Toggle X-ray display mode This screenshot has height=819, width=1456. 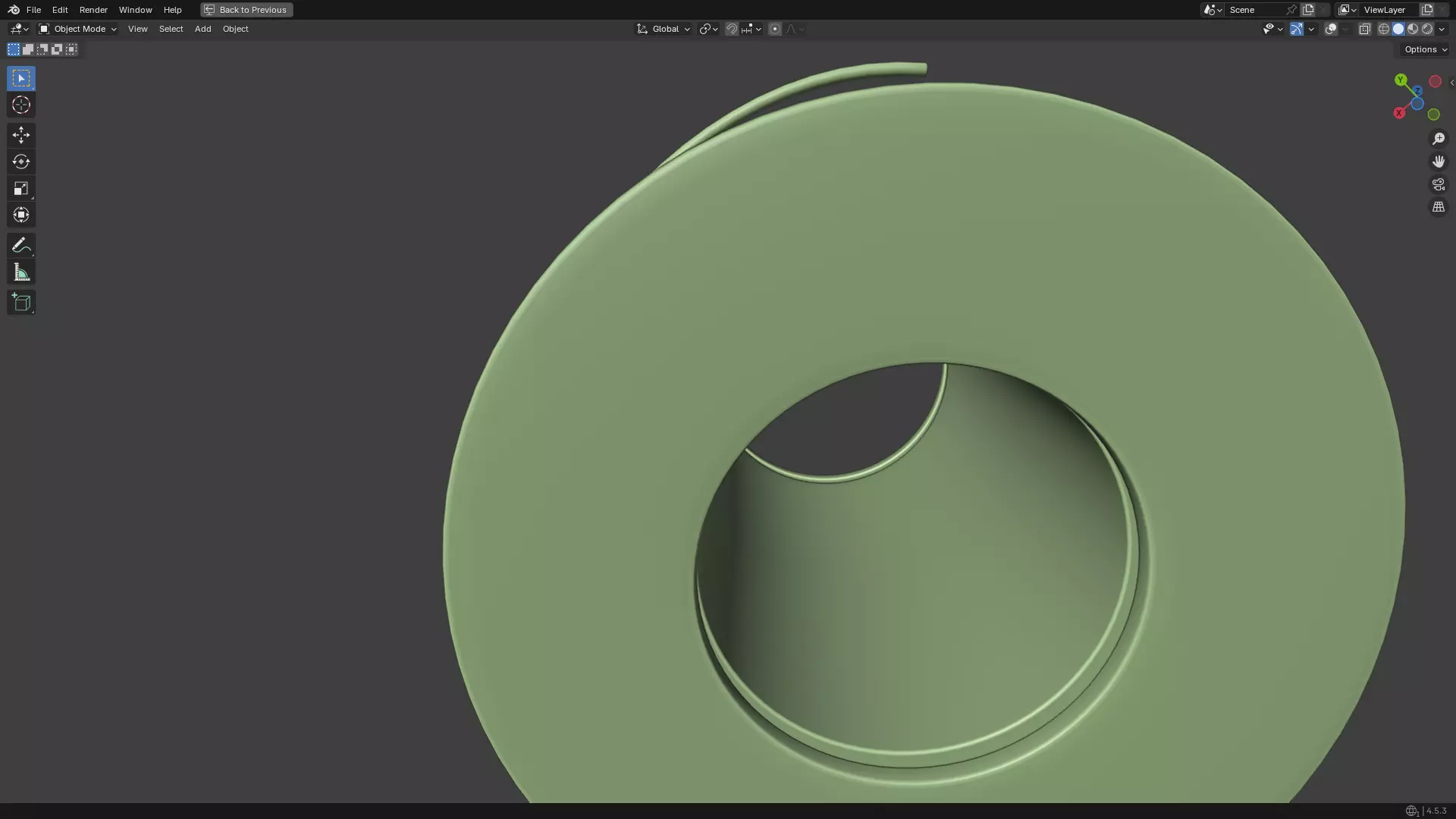1364,29
